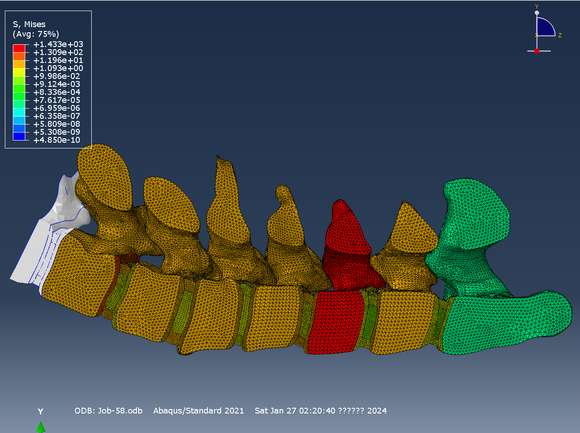Click the Y axis handle on the 3D compass

pyautogui.click(x=537, y=12)
